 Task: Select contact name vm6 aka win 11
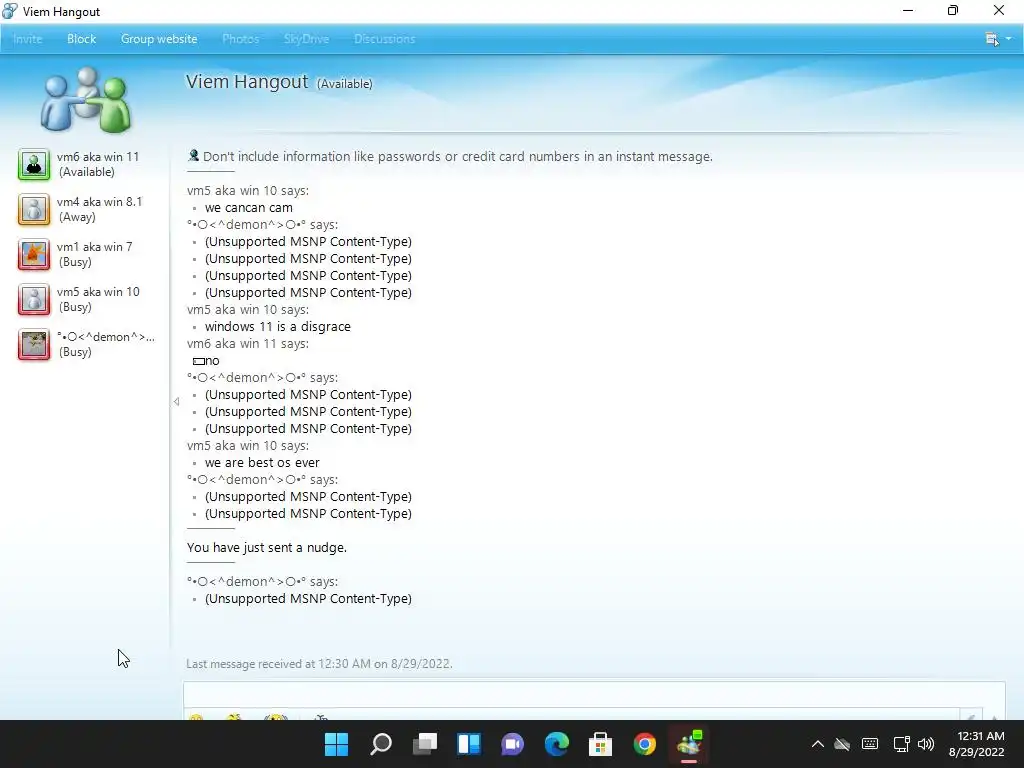98,157
